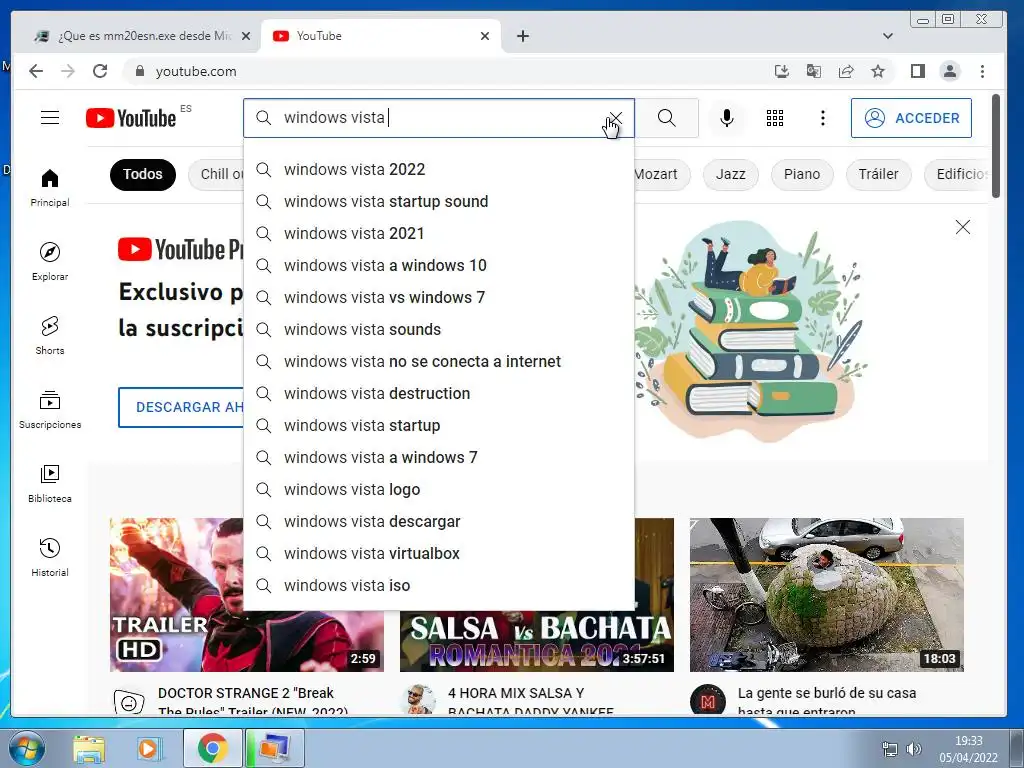Select the Tráiler filter chip
The image size is (1024, 768).
click(x=878, y=174)
